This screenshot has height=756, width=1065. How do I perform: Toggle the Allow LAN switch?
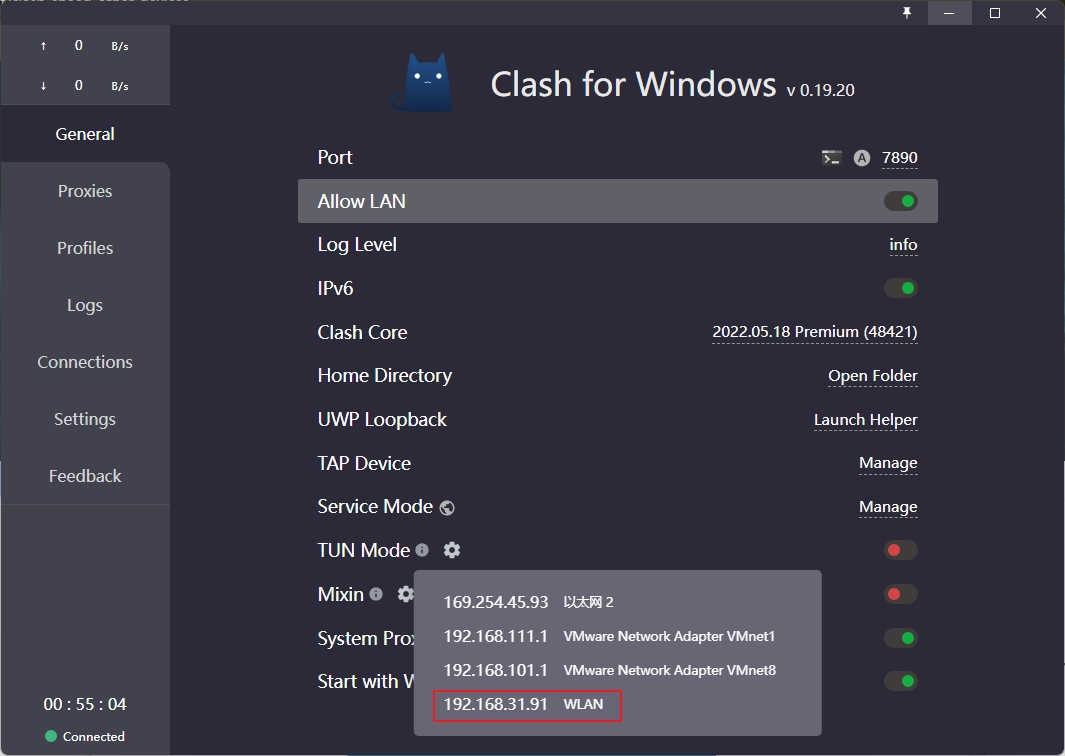(x=901, y=201)
